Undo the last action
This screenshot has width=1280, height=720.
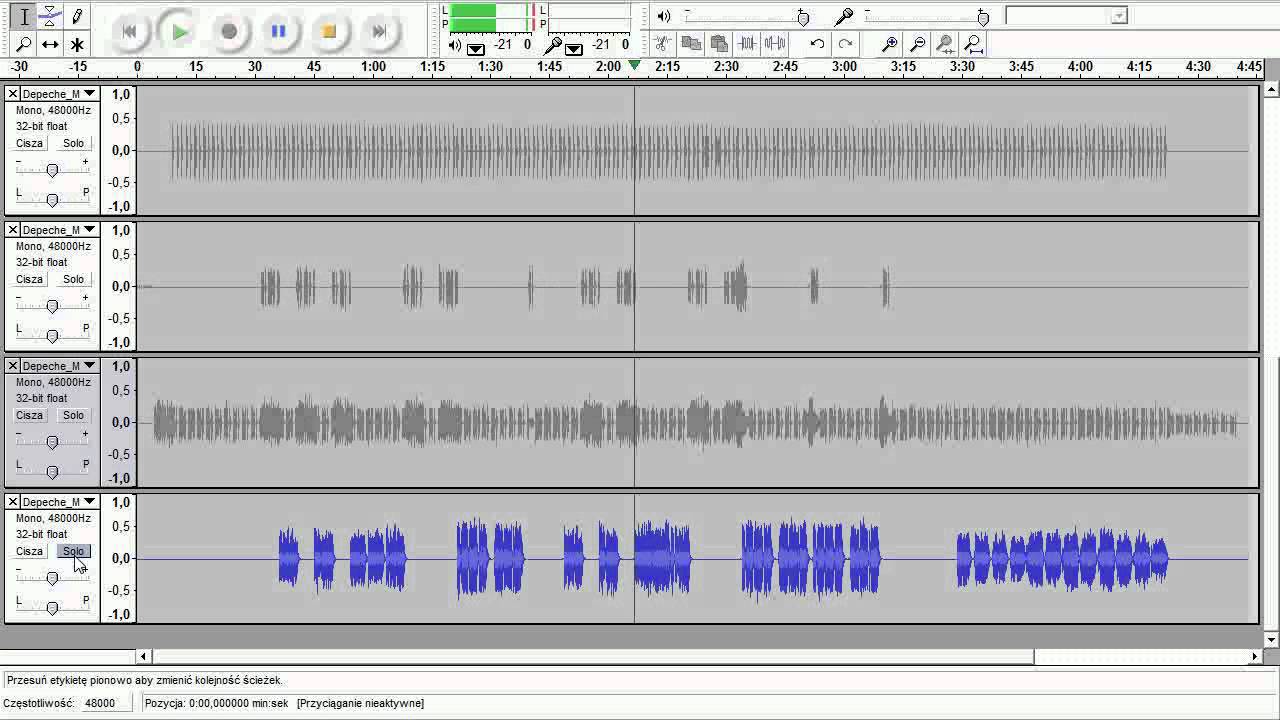(817, 44)
